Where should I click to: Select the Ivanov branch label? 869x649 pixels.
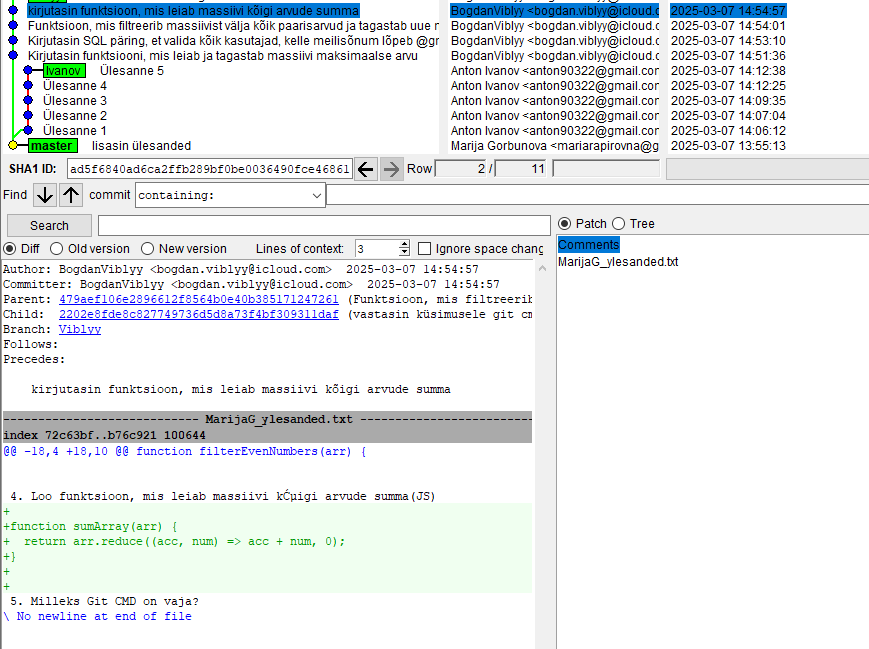pyautogui.click(x=64, y=71)
